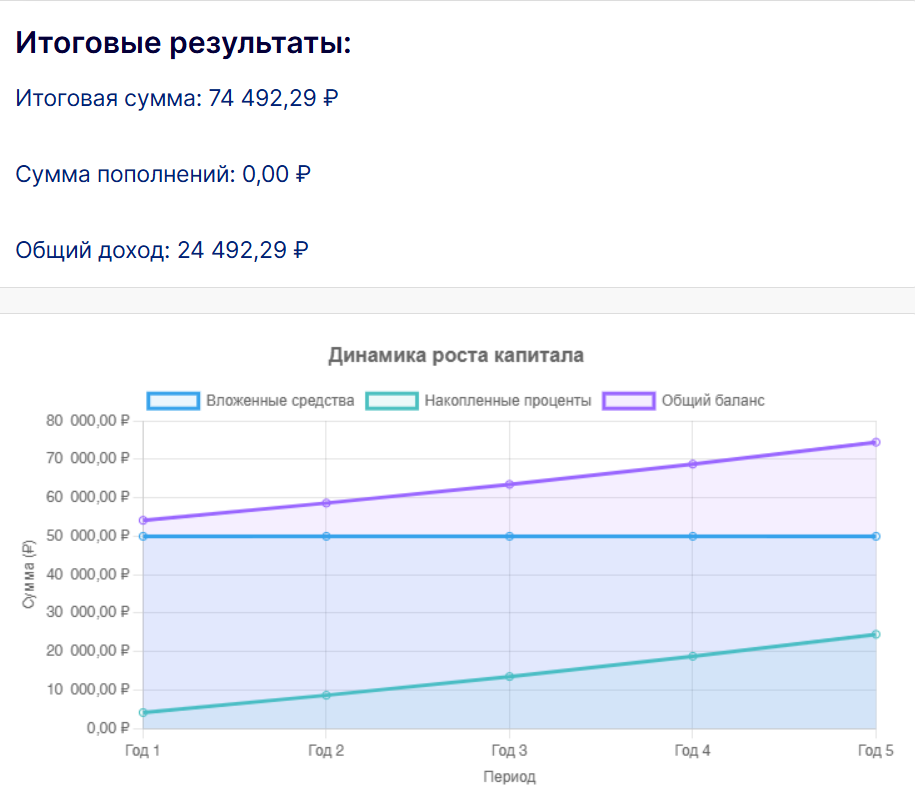This screenshot has width=915, height=810.
Task: Select the purple balance point at Год 2
Action: point(326,503)
